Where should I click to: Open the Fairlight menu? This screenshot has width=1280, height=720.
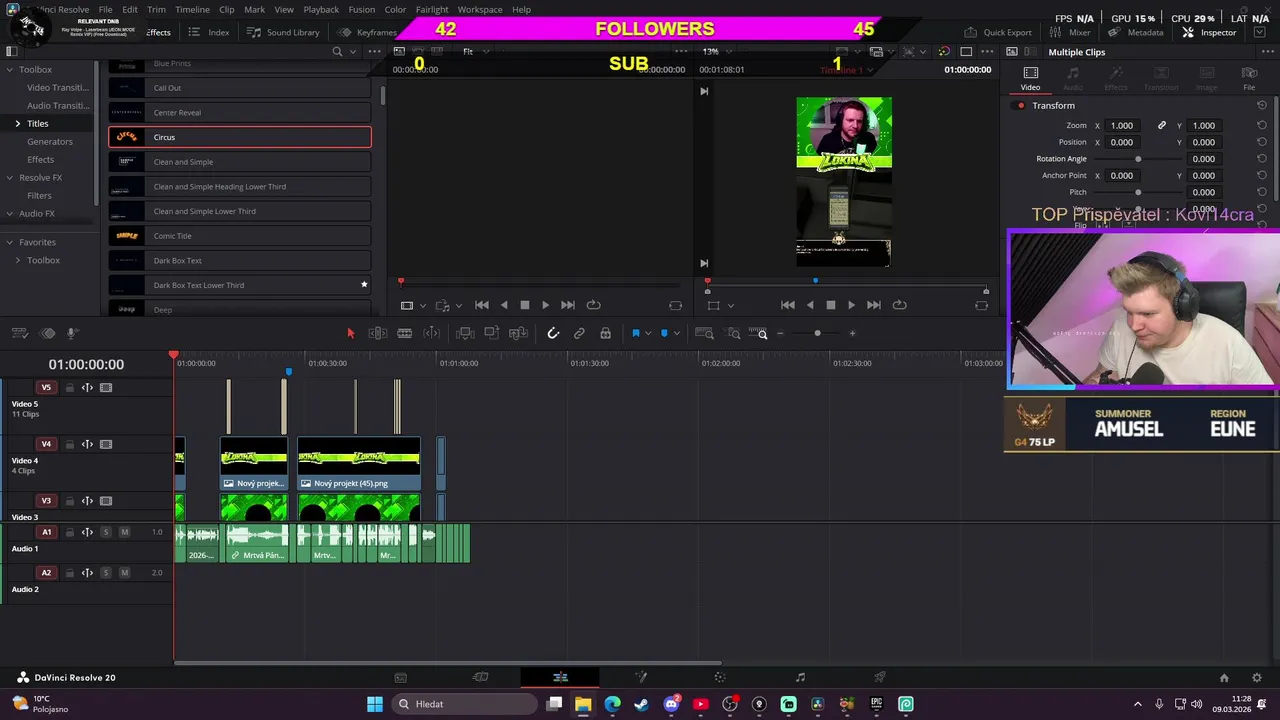coord(432,9)
